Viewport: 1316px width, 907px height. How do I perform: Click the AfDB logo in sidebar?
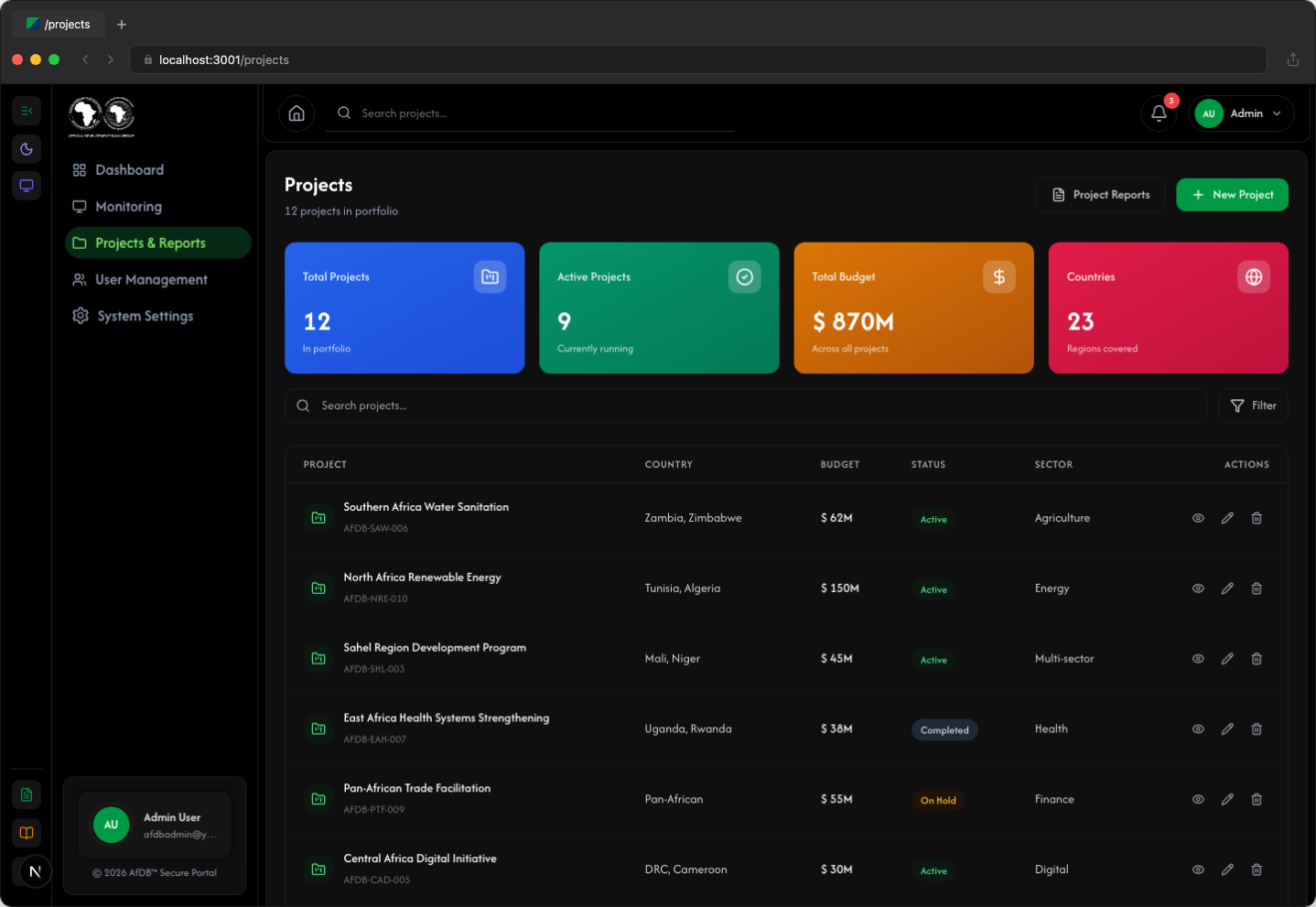coord(102,117)
